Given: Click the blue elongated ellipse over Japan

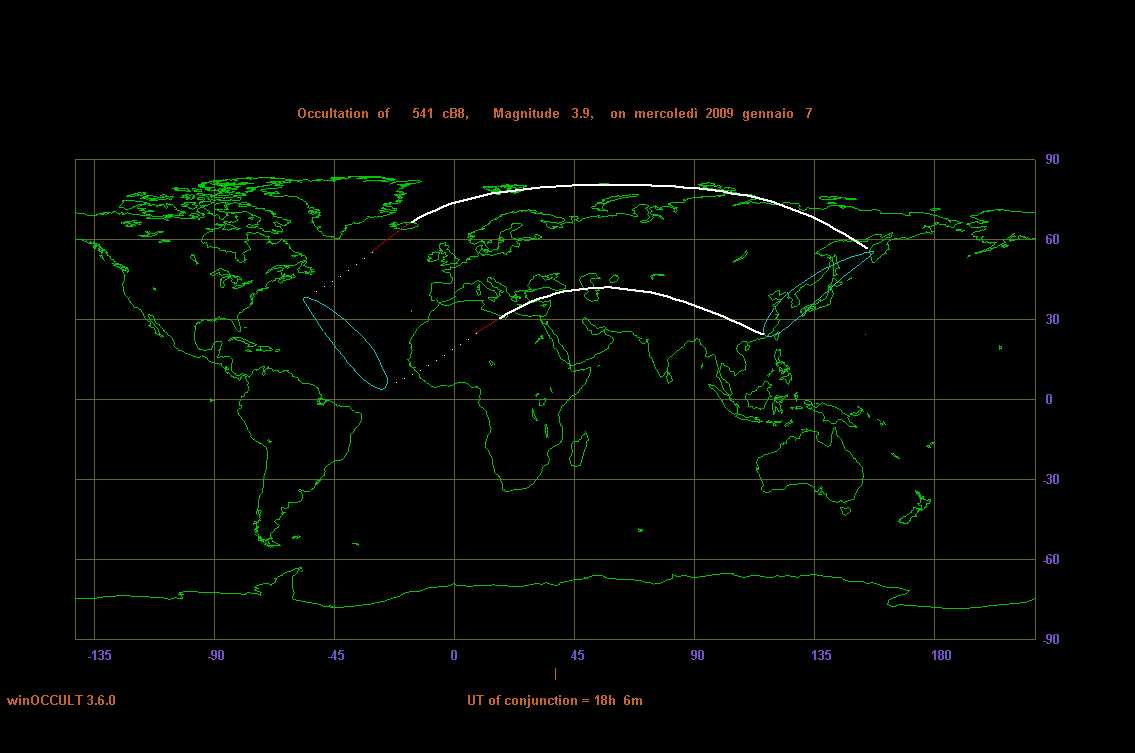Looking at the screenshot, I should [x=818, y=294].
